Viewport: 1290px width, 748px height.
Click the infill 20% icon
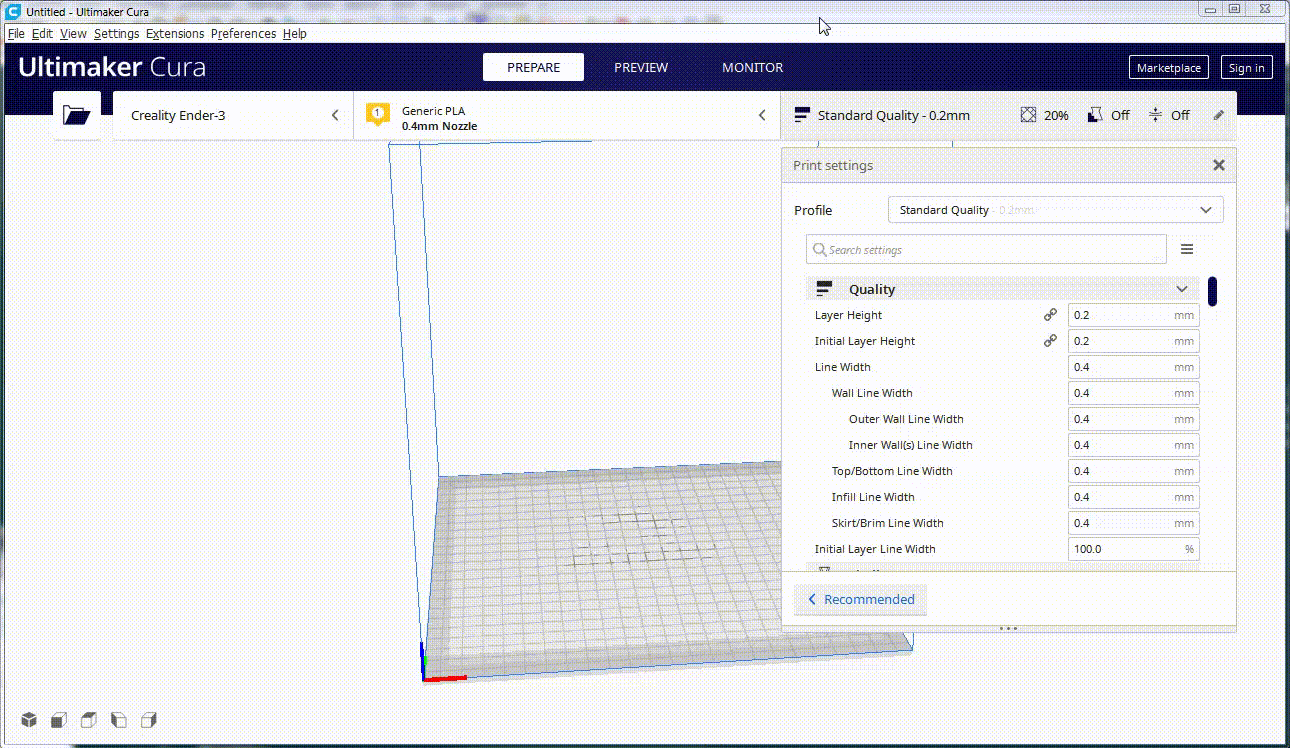(x=1028, y=115)
